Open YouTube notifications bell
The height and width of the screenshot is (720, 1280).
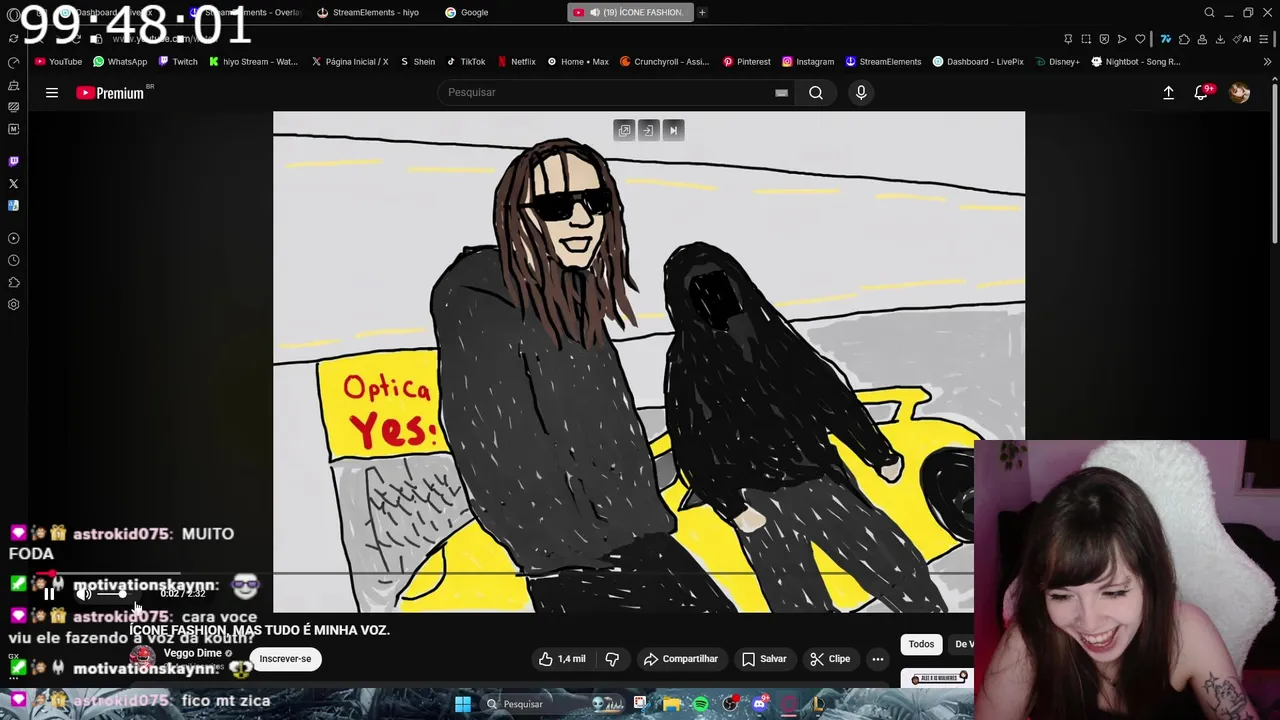tap(1201, 92)
